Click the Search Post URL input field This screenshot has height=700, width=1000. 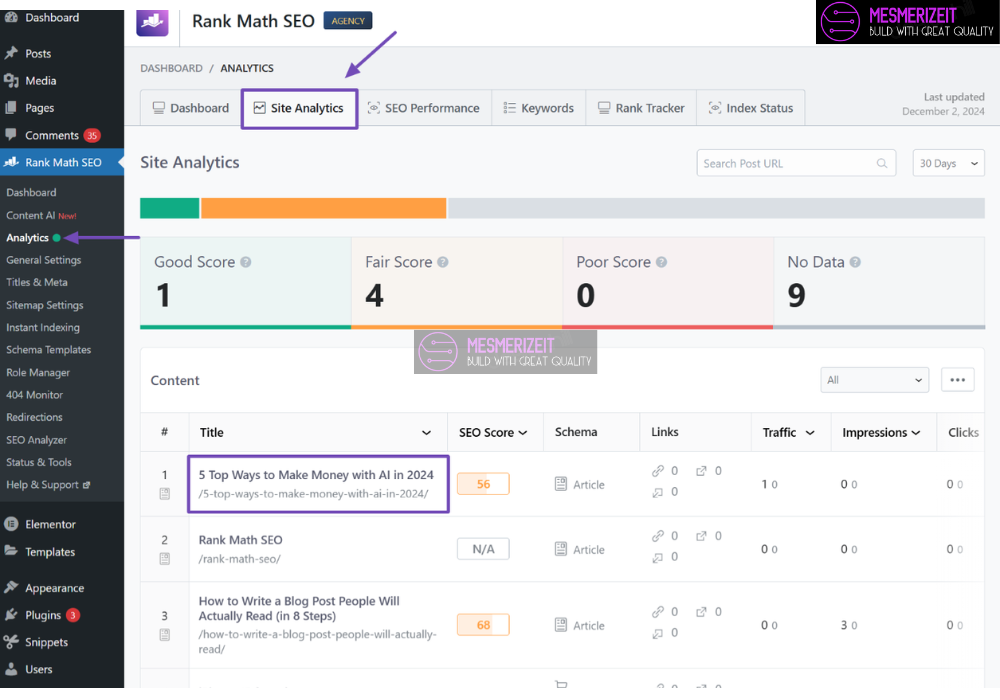click(785, 164)
